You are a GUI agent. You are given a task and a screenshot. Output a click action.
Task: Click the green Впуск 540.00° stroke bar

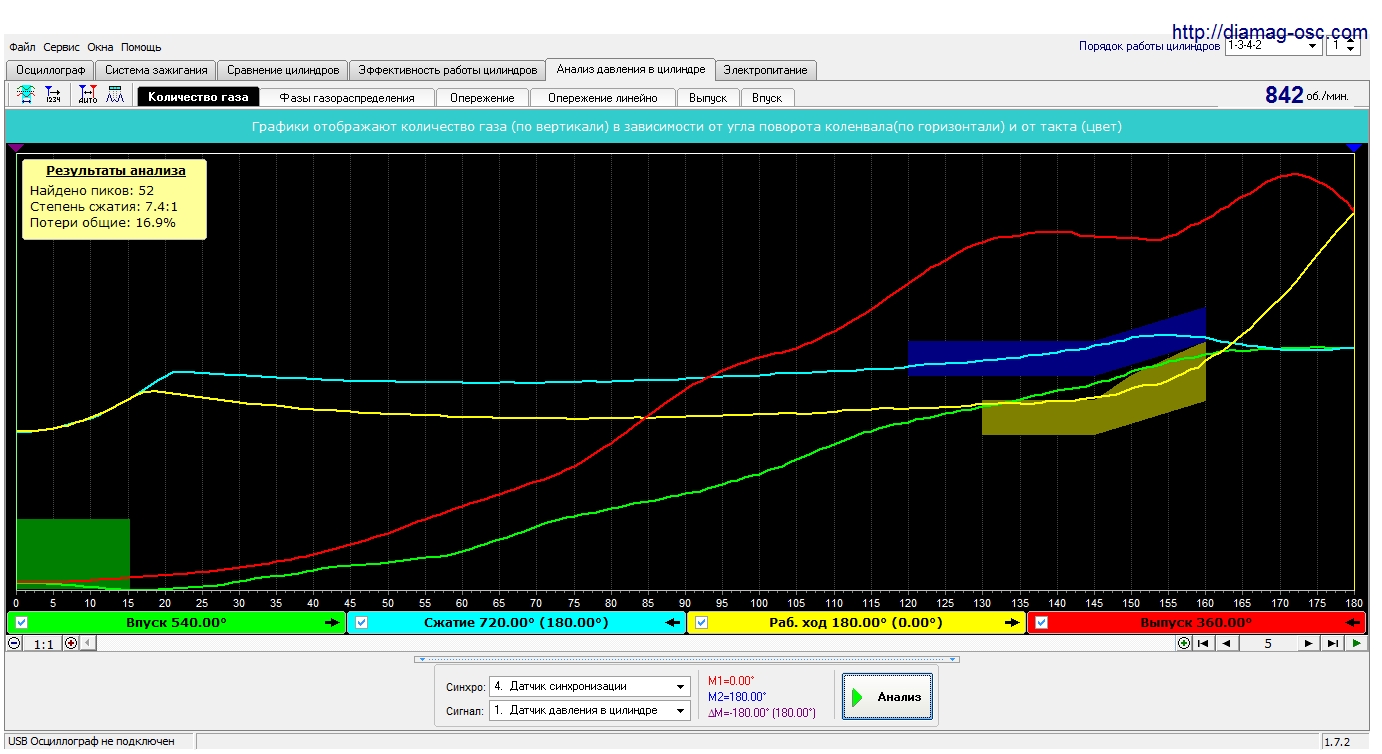click(176, 622)
